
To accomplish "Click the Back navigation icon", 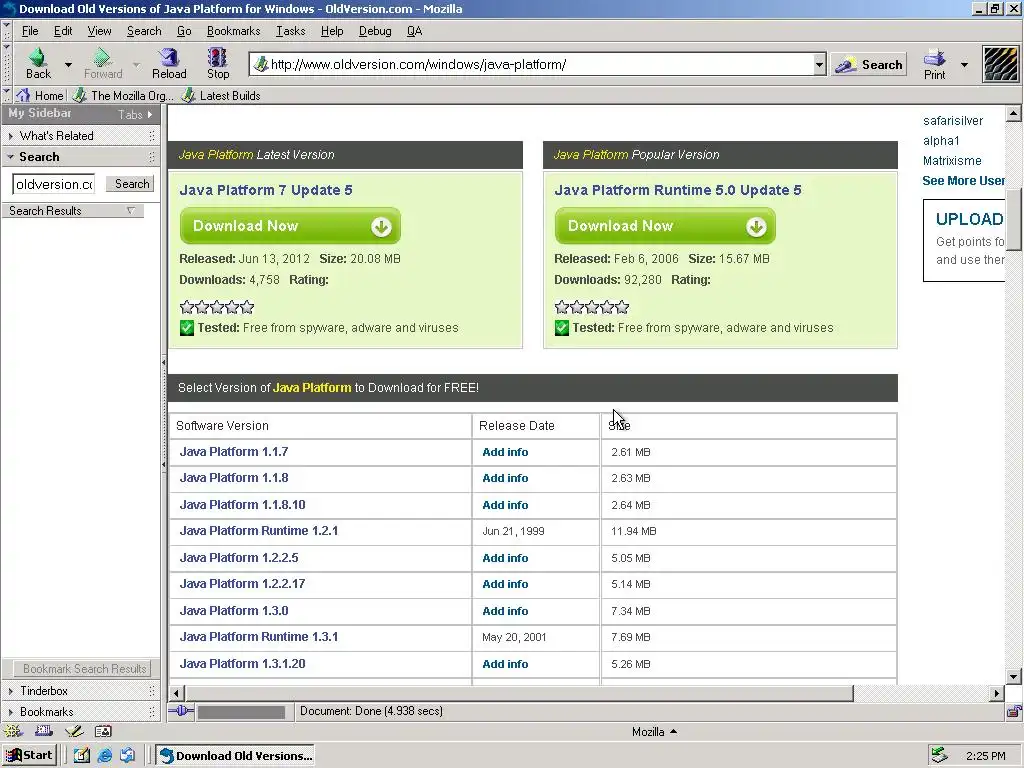I will pos(38,57).
